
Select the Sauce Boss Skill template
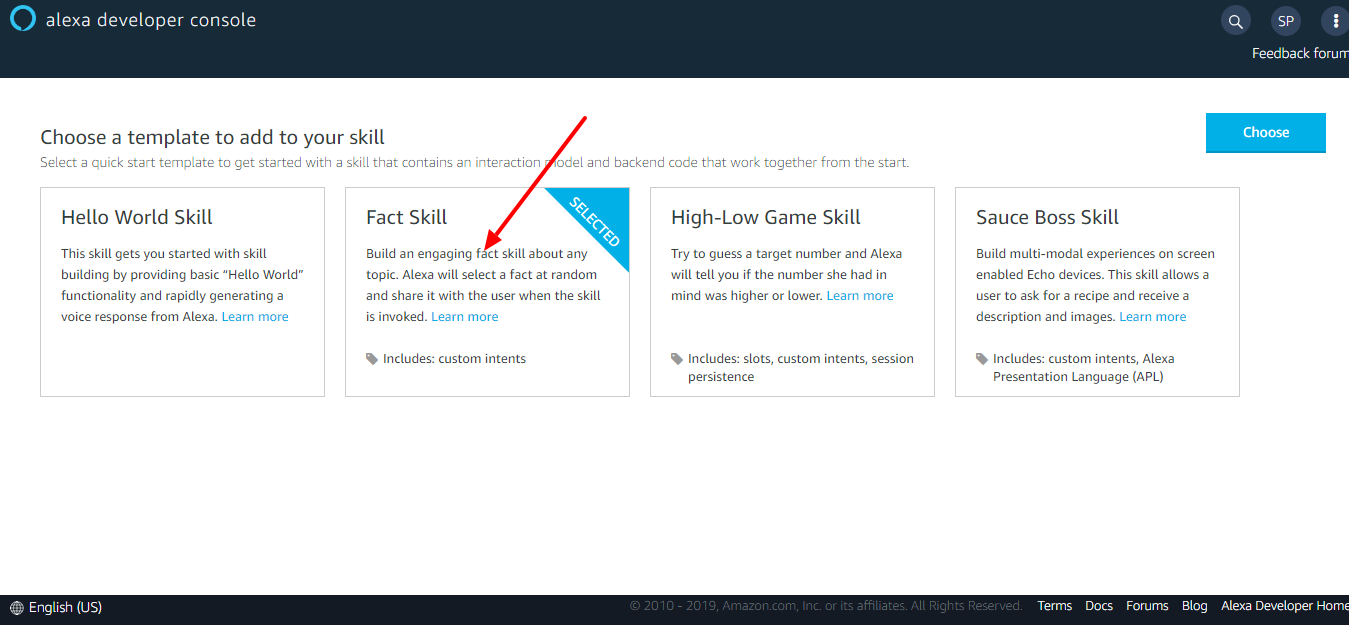[x=1097, y=292]
